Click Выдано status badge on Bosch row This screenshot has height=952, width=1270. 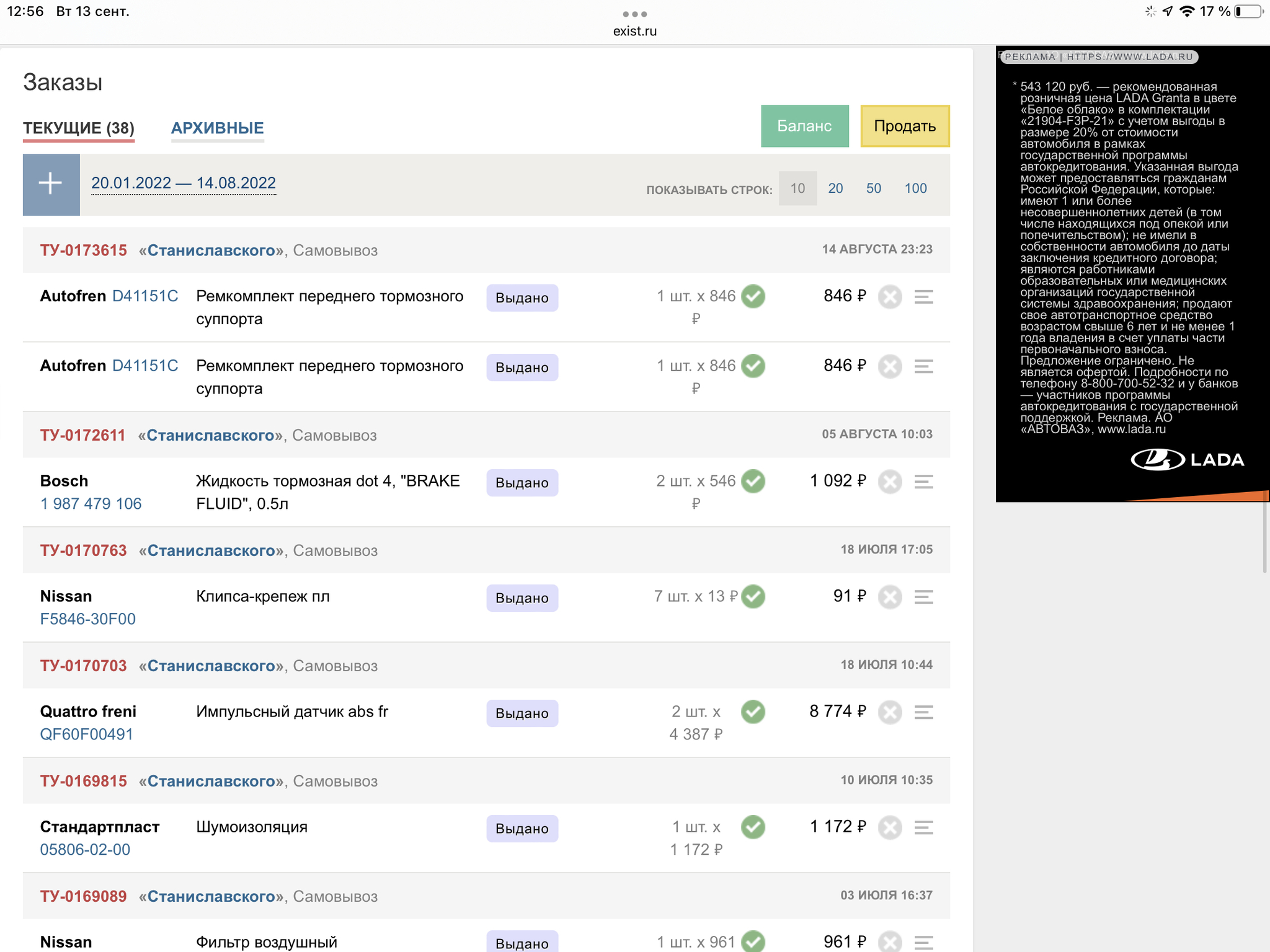(x=522, y=483)
